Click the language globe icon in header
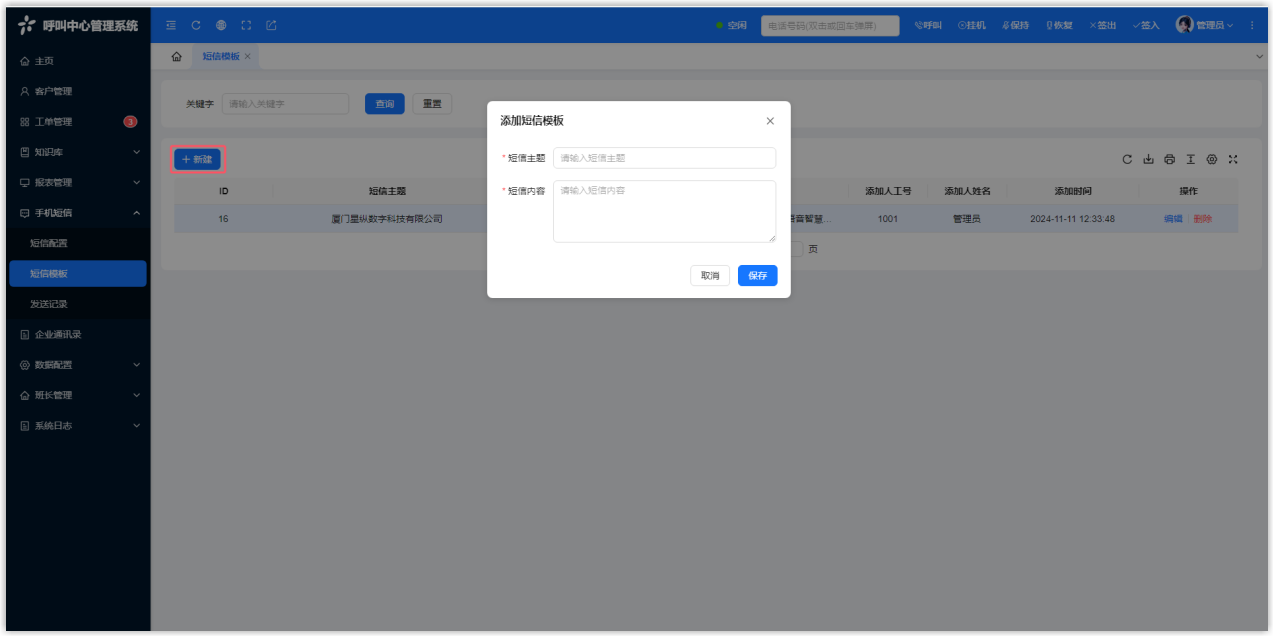 click(x=221, y=25)
